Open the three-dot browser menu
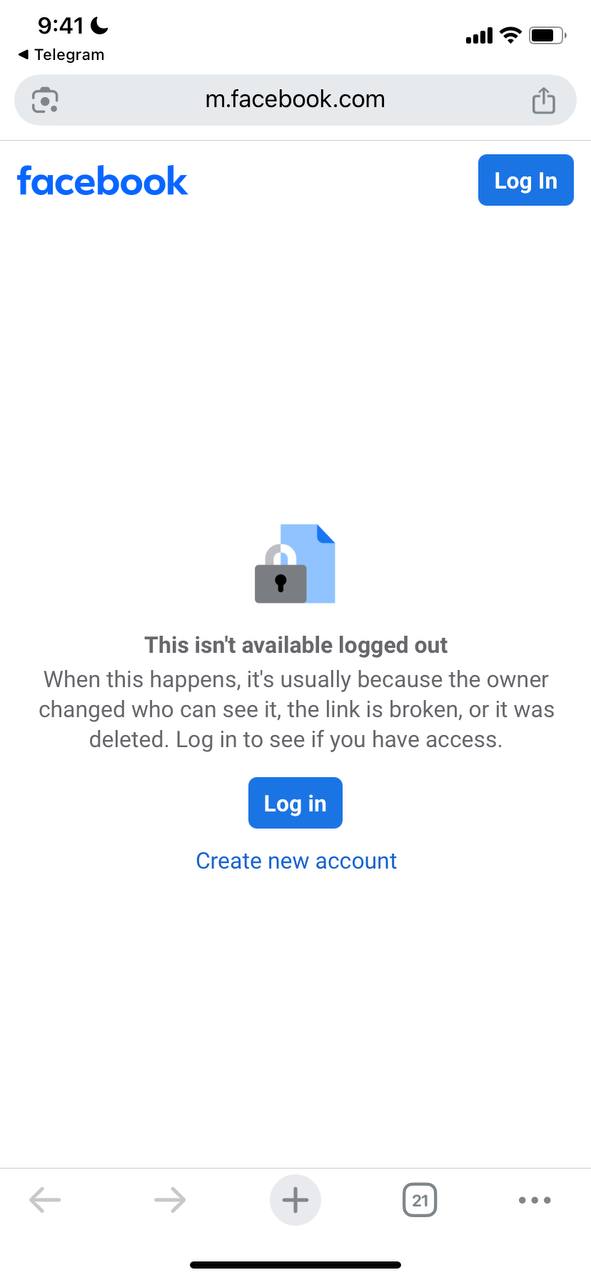The height and width of the screenshot is (1280, 591). click(535, 1200)
